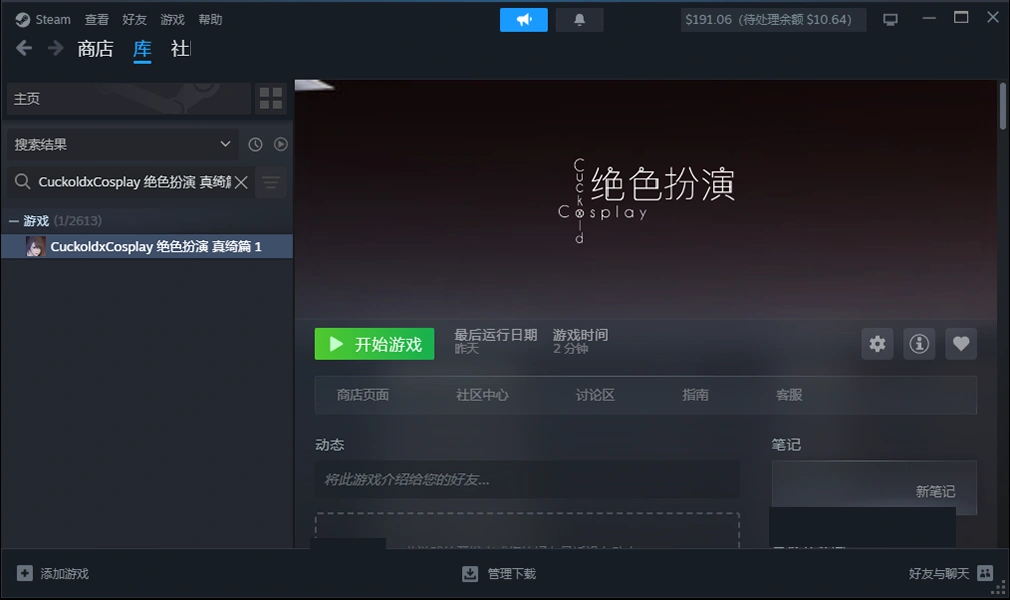The image size is (1010, 600).
Task: Click the download tray icon
Action: click(x=470, y=574)
